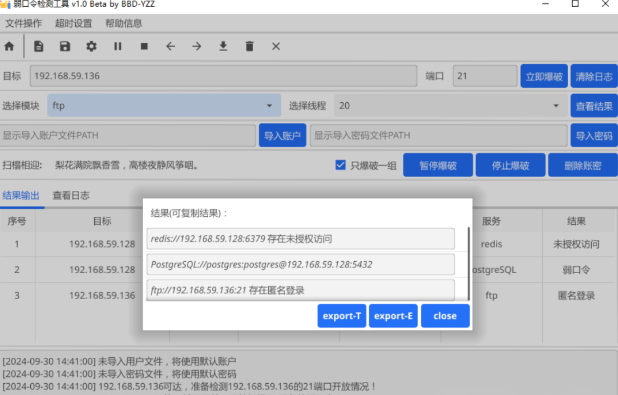
Task: Switch to the 结果输出 tab
Action: (x=21, y=196)
